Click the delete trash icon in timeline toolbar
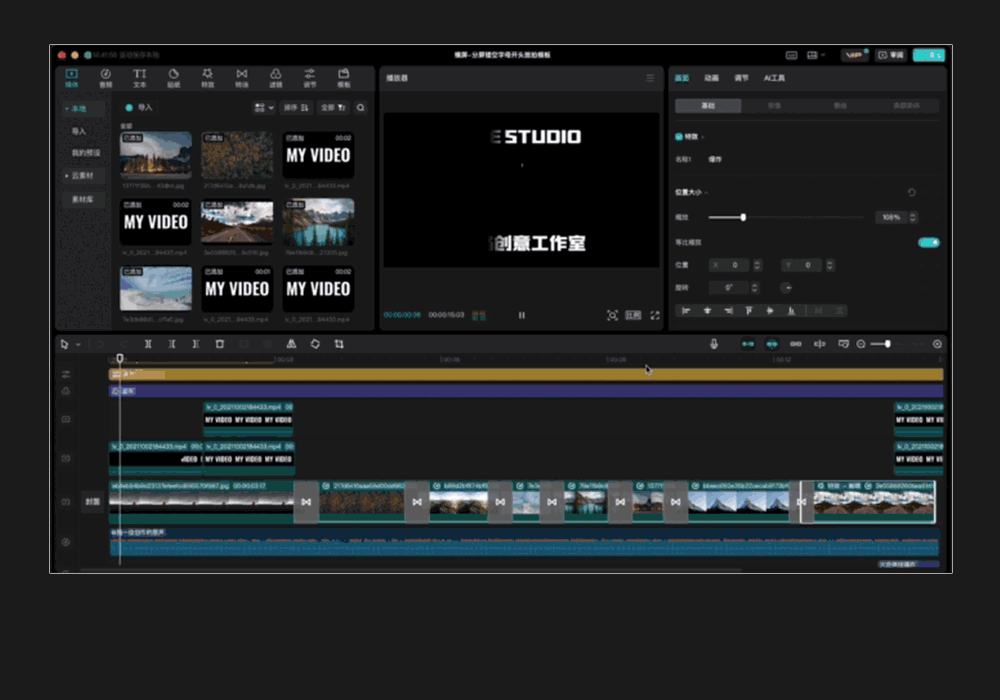Image resolution: width=1000 pixels, height=700 pixels. pos(220,344)
